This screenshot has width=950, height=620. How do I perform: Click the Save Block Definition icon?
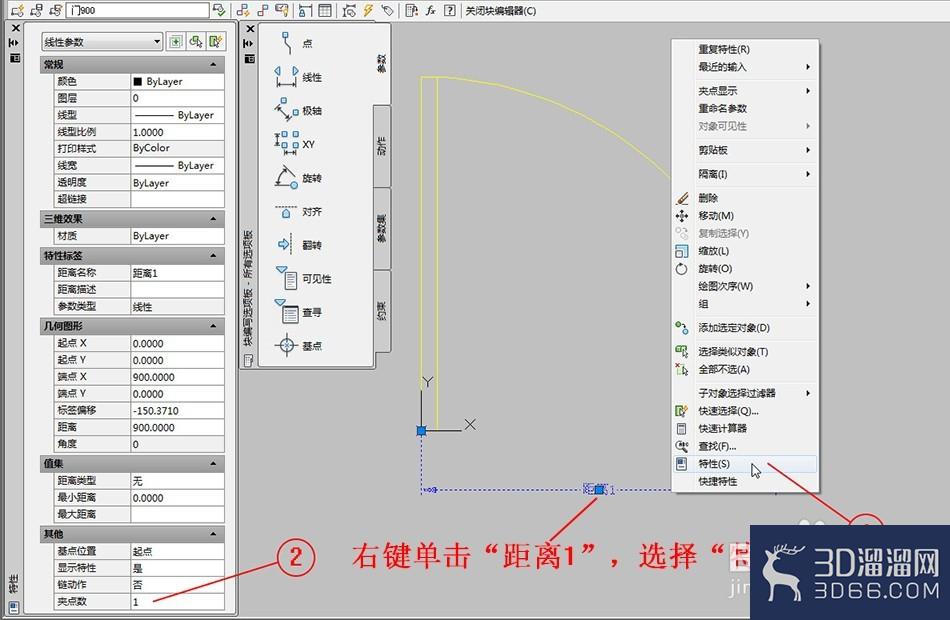click(x=37, y=10)
